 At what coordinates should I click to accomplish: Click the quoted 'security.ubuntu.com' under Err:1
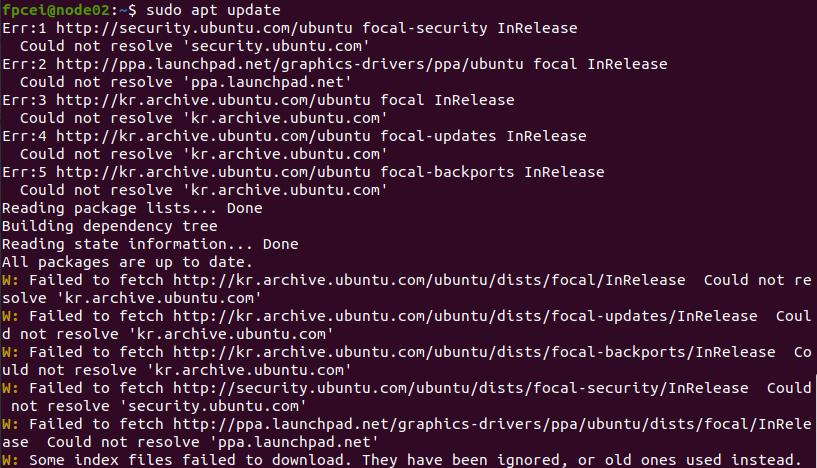click(x=276, y=46)
